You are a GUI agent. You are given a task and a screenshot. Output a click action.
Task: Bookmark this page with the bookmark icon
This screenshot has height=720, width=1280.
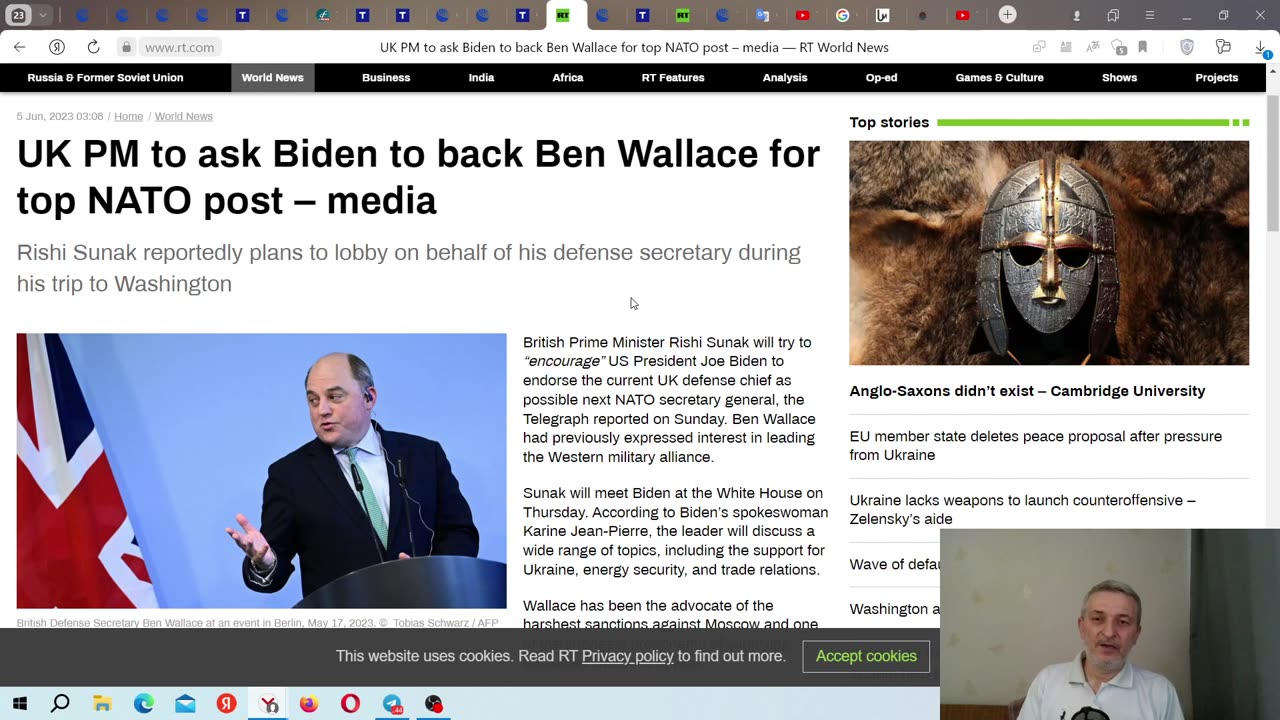(1143, 47)
